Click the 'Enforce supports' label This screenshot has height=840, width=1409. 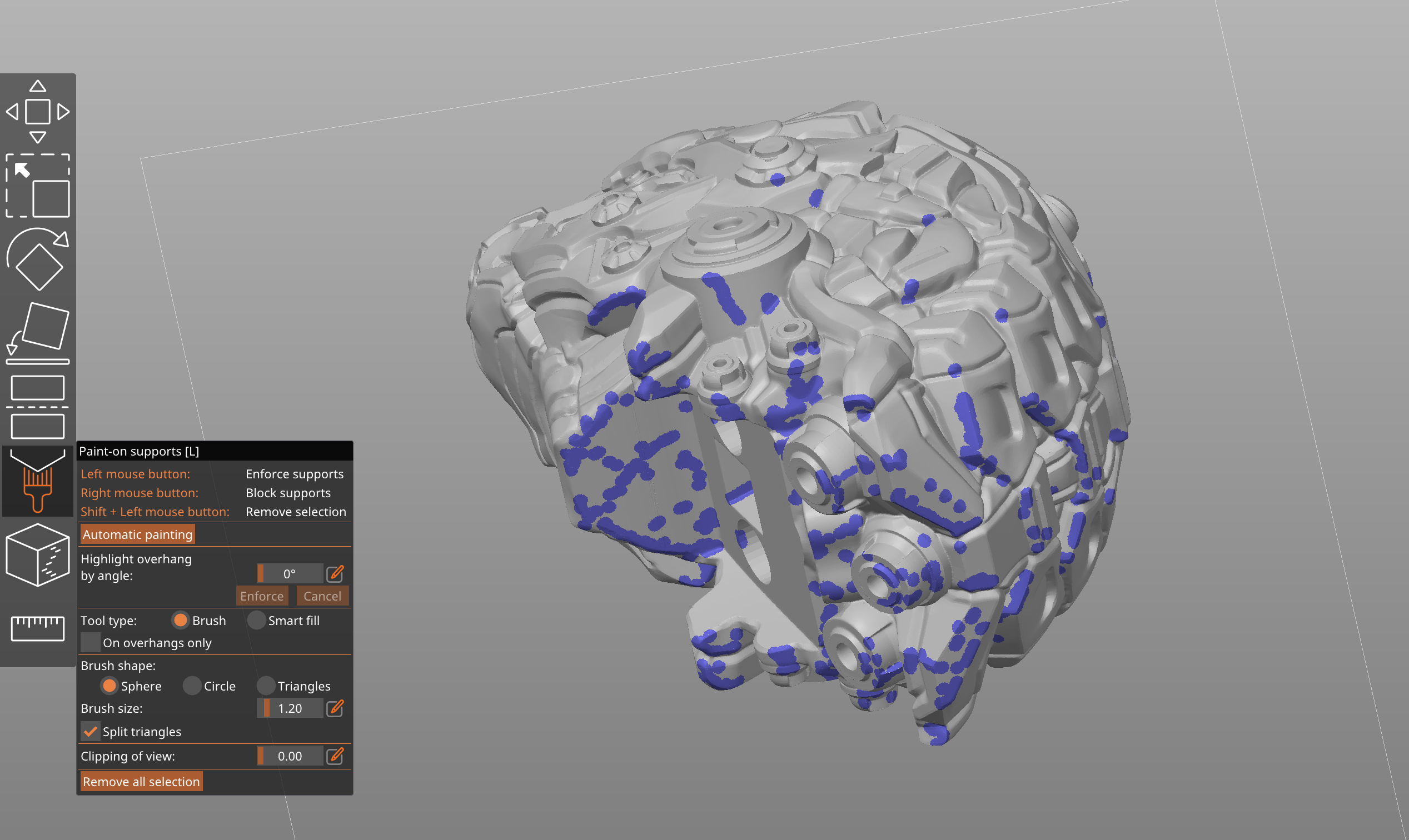tap(295, 474)
